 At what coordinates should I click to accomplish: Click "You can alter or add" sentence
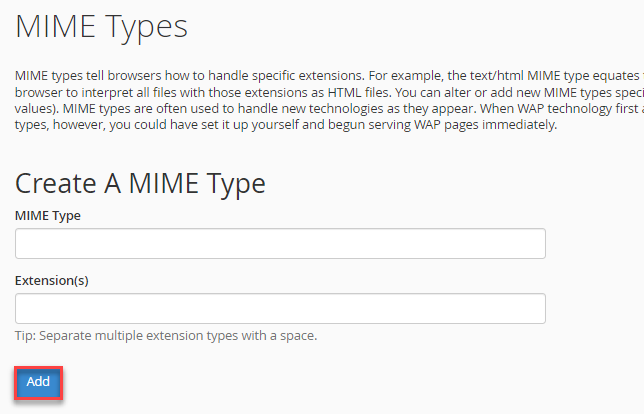[462, 93]
